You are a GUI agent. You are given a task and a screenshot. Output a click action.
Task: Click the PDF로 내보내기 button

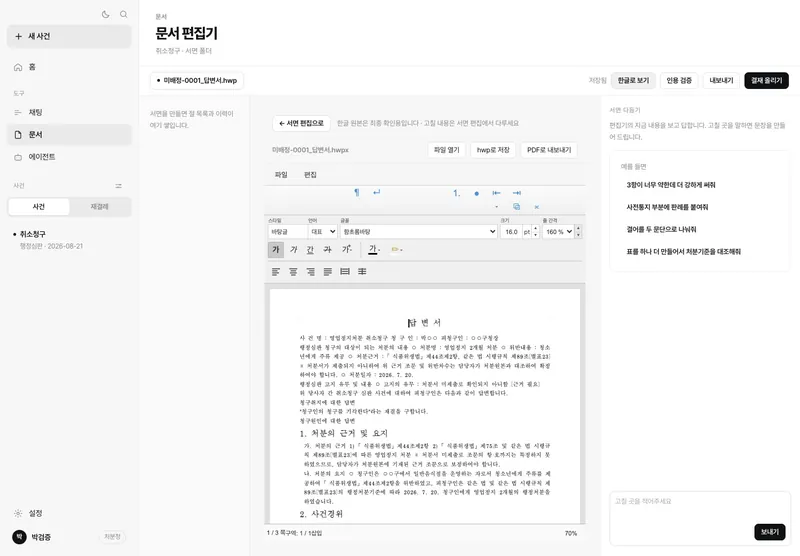tap(549, 150)
